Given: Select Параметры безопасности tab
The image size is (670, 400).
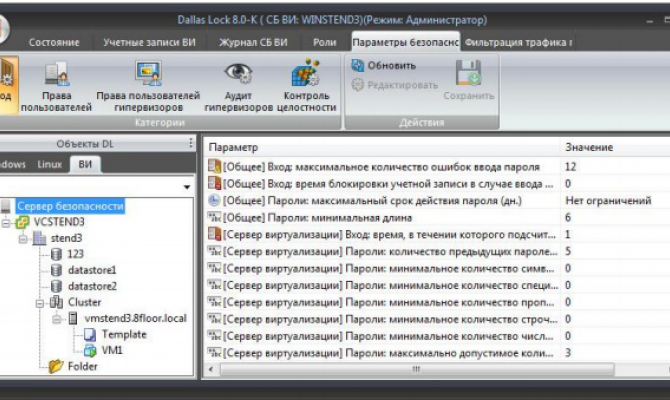Looking at the screenshot, I should [x=406, y=42].
